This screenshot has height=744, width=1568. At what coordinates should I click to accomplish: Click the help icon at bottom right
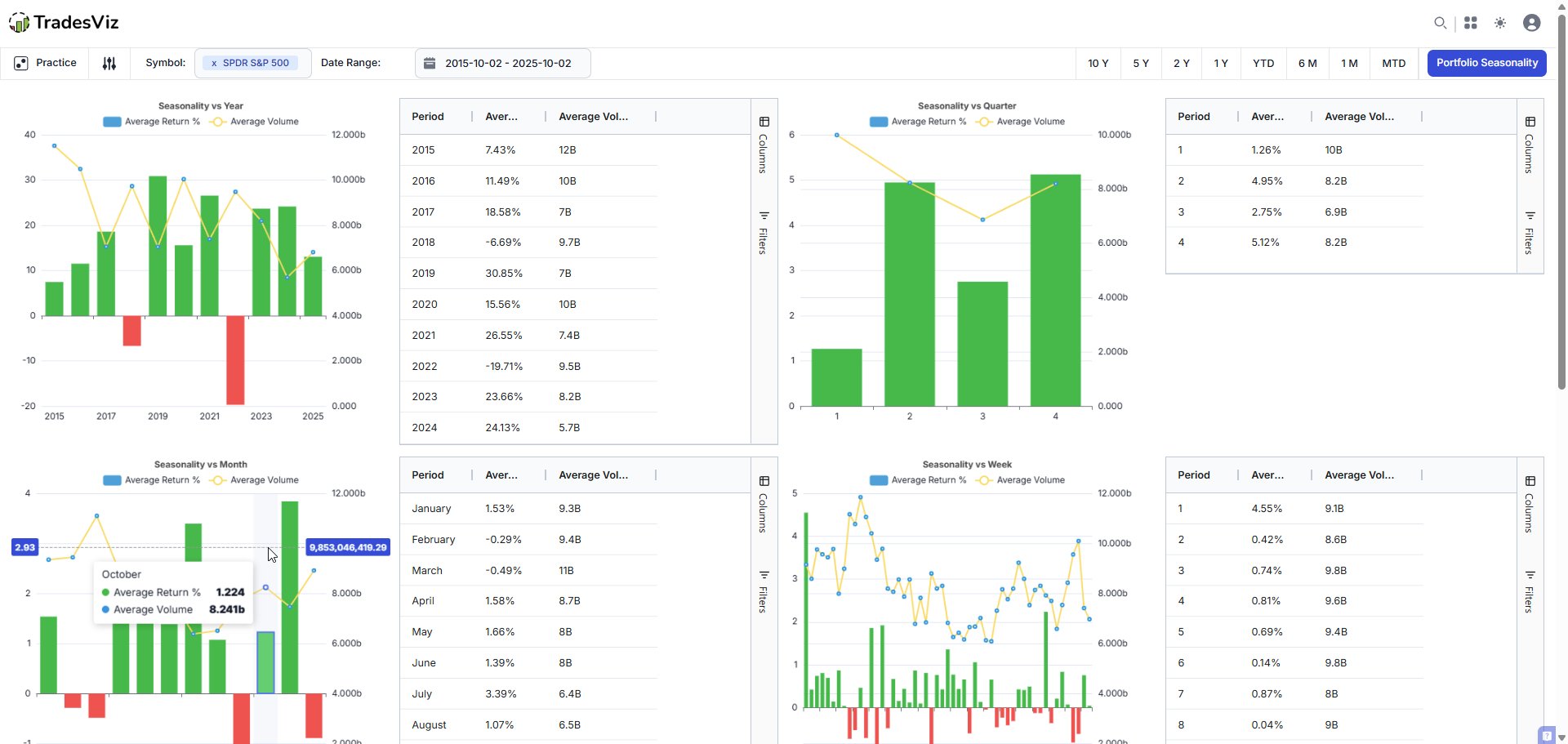1546,735
